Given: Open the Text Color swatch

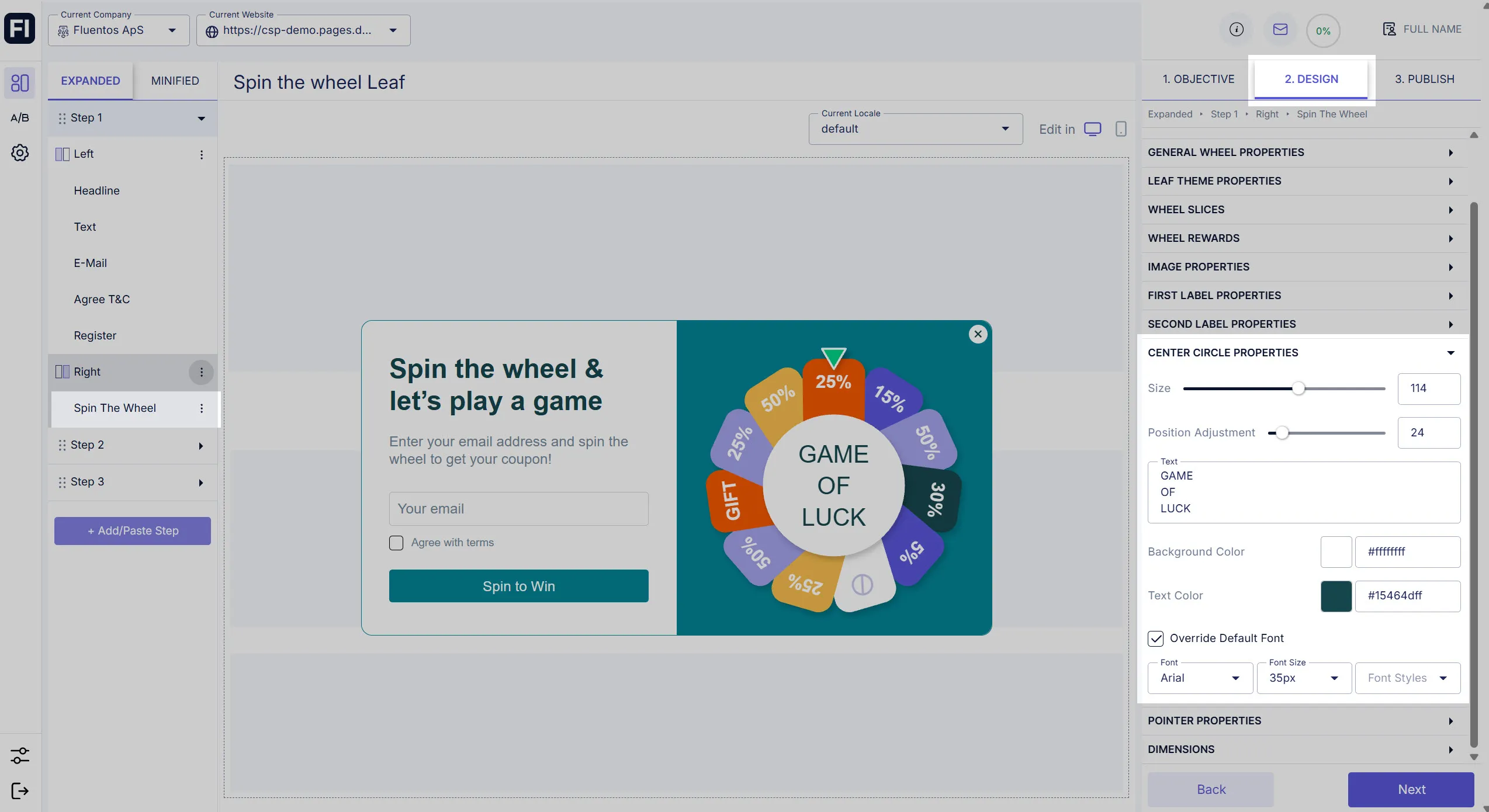Looking at the screenshot, I should tap(1336, 596).
